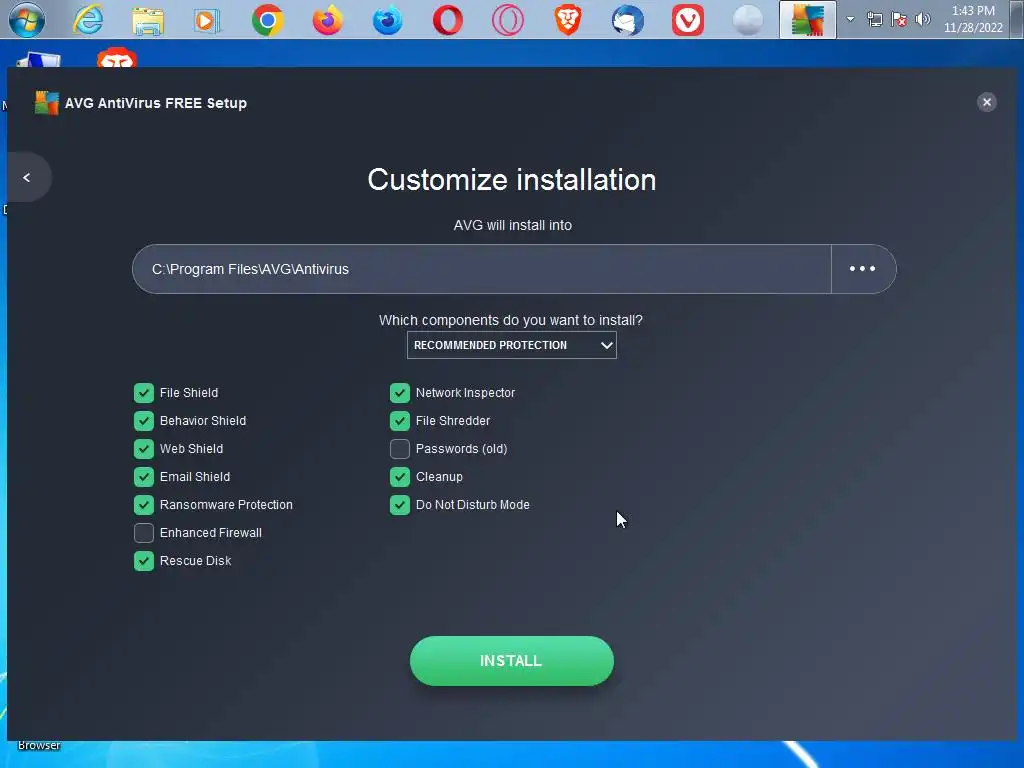Viewport: 1024px width, 768px height.
Task: Select the Brave desktop shortcut icon
Action: tap(116, 57)
